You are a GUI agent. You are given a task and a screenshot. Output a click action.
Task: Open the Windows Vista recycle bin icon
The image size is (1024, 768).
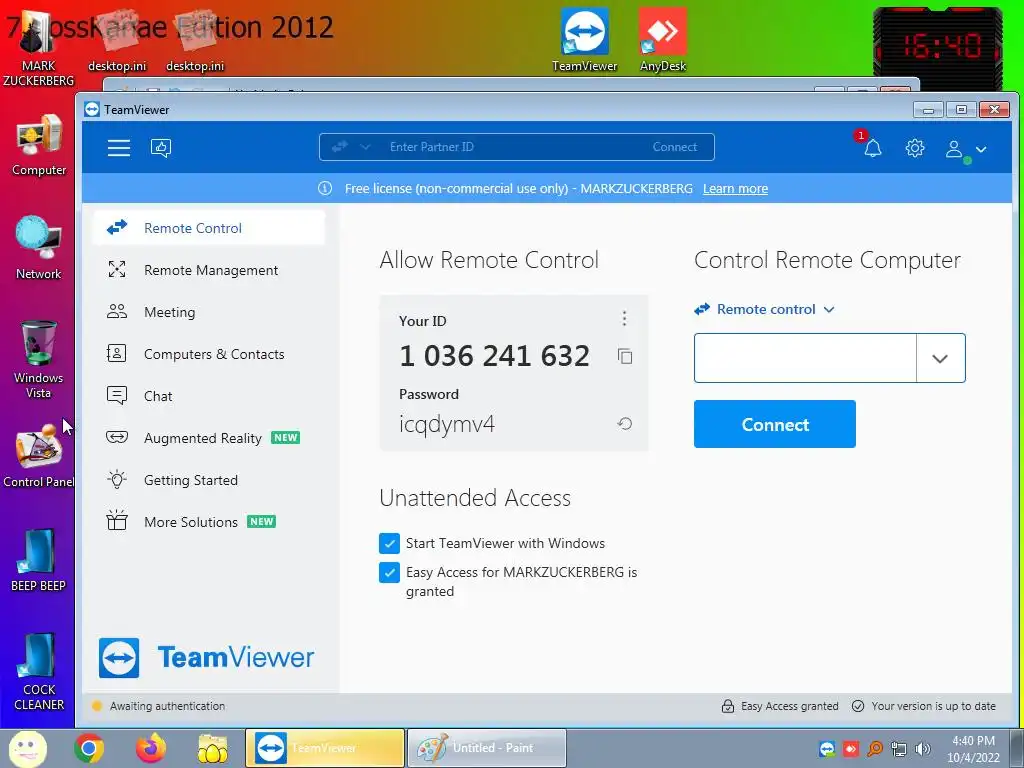pyautogui.click(x=39, y=359)
